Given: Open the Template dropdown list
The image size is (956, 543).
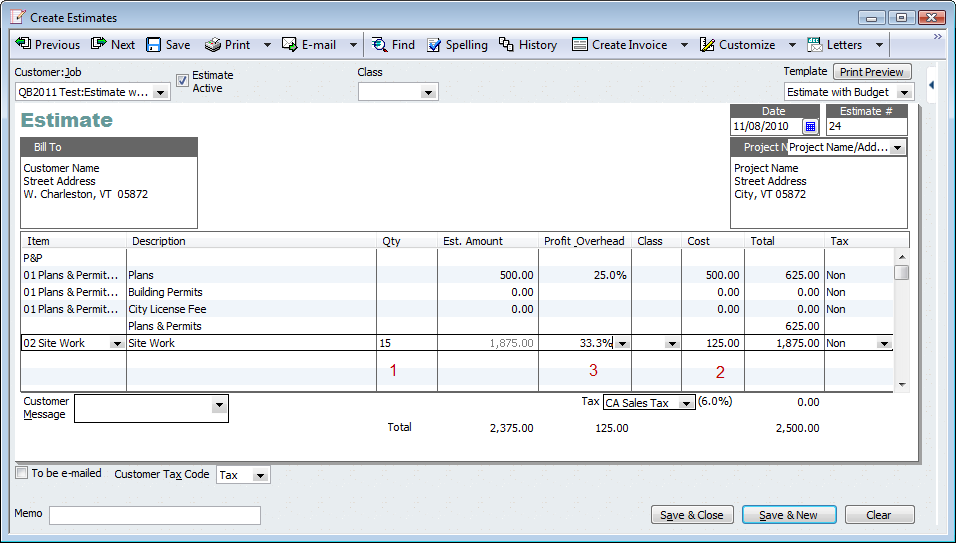Looking at the screenshot, I should pyautogui.click(x=904, y=93).
